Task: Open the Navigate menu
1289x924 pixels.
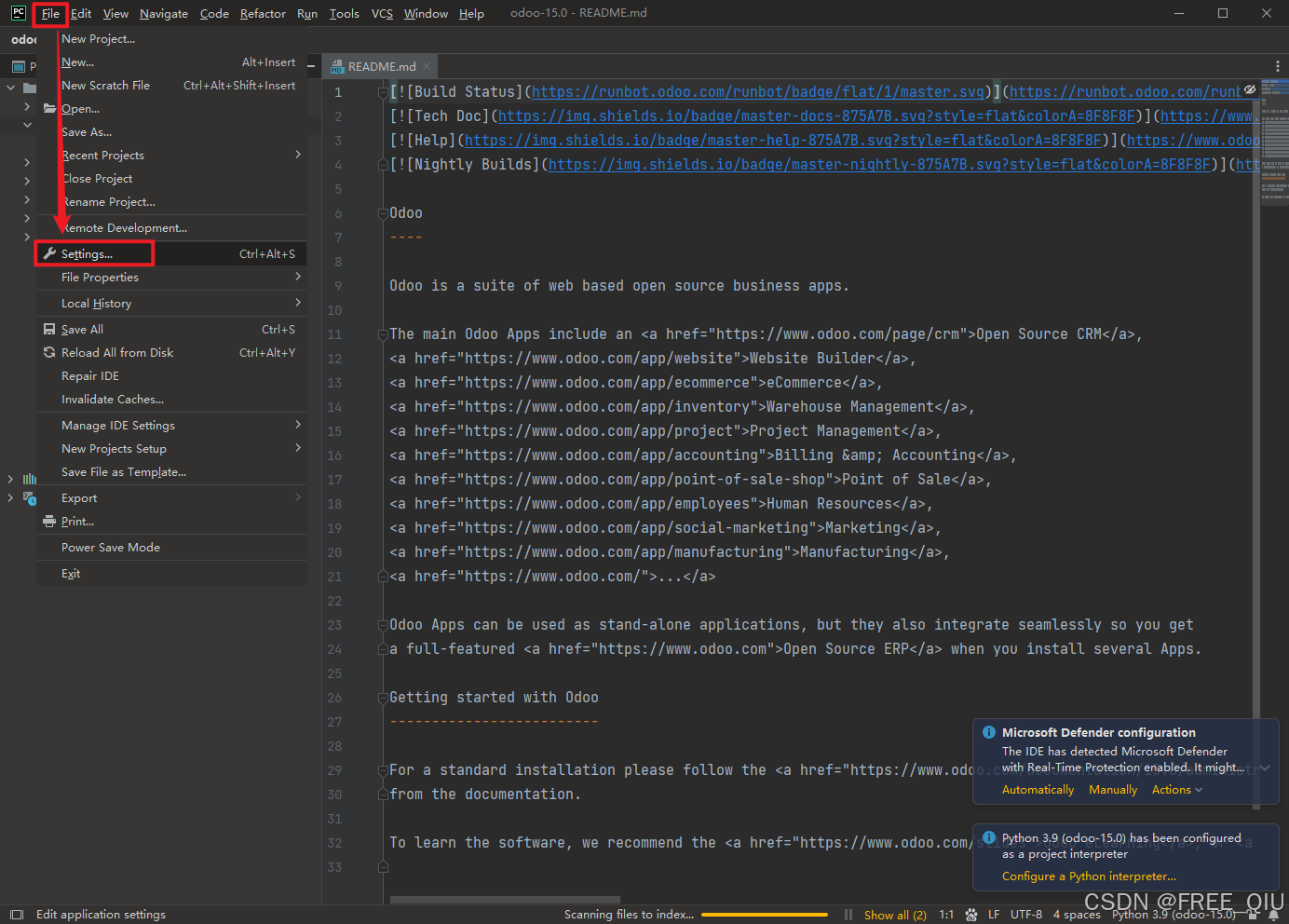Action: coord(164,13)
